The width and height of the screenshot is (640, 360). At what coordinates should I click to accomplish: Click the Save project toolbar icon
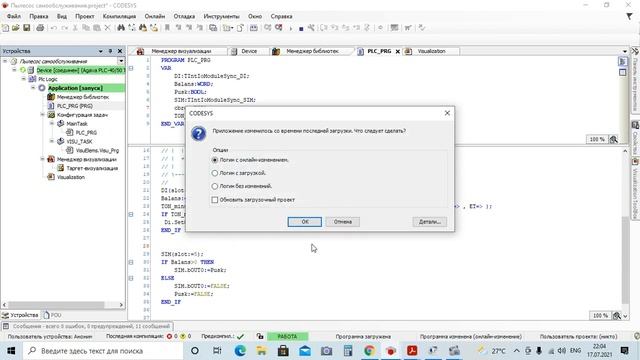click(x=27, y=28)
